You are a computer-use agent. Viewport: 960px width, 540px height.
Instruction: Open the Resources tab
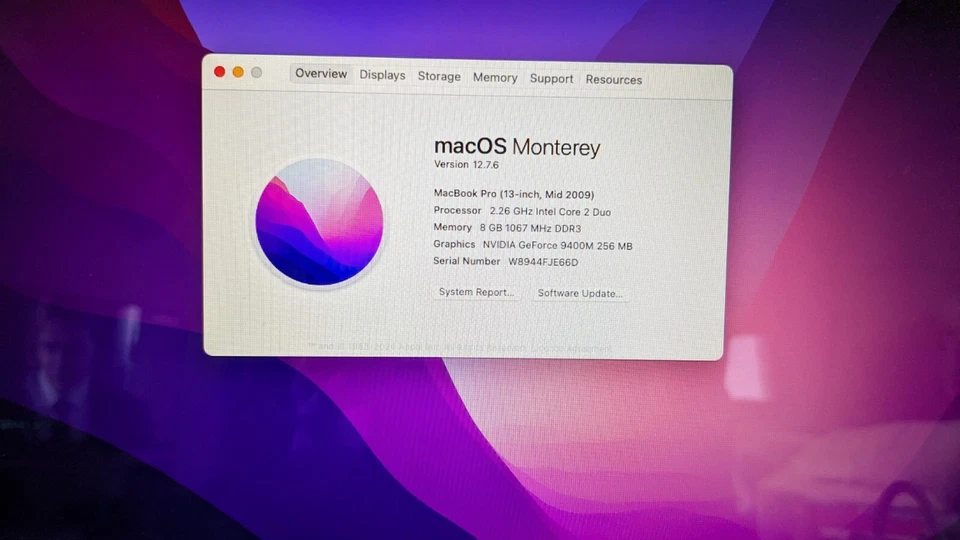tap(613, 80)
